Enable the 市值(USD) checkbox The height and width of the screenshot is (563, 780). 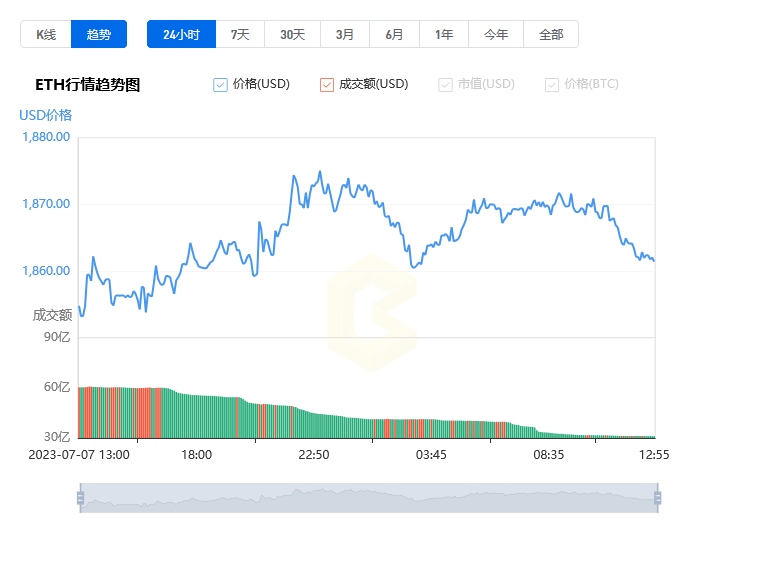point(445,85)
